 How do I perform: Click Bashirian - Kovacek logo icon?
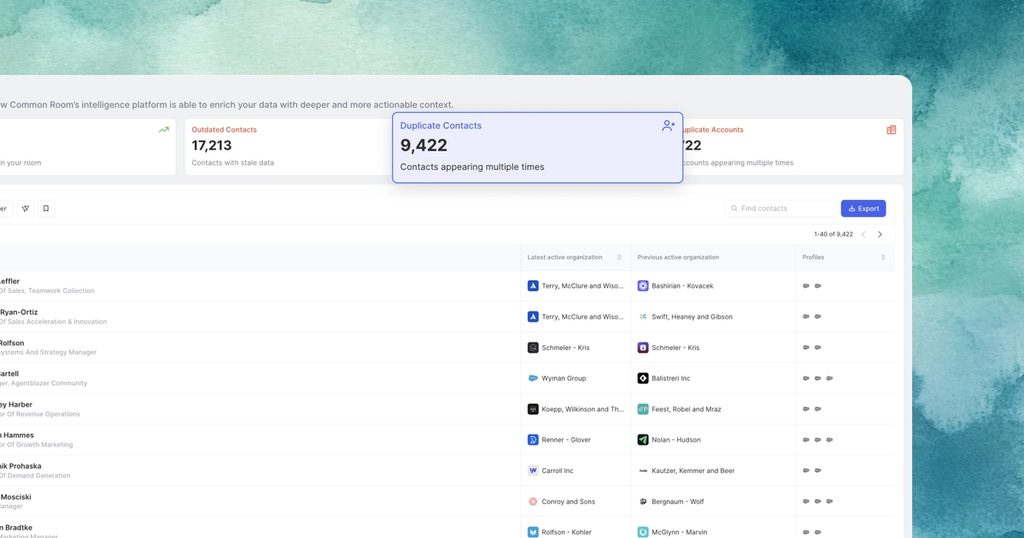coord(643,286)
